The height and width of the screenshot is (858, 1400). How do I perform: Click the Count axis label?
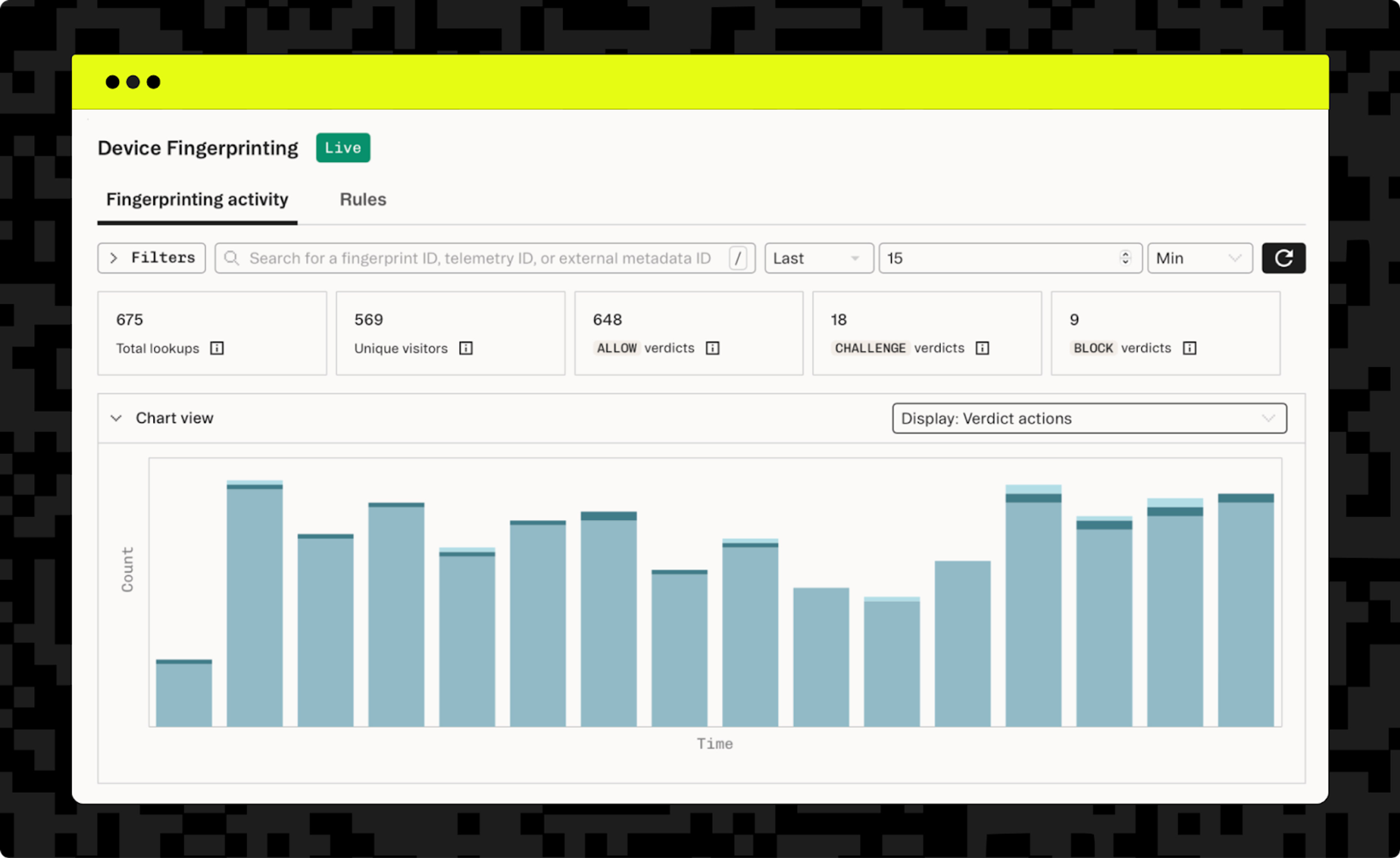(x=127, y=569)
